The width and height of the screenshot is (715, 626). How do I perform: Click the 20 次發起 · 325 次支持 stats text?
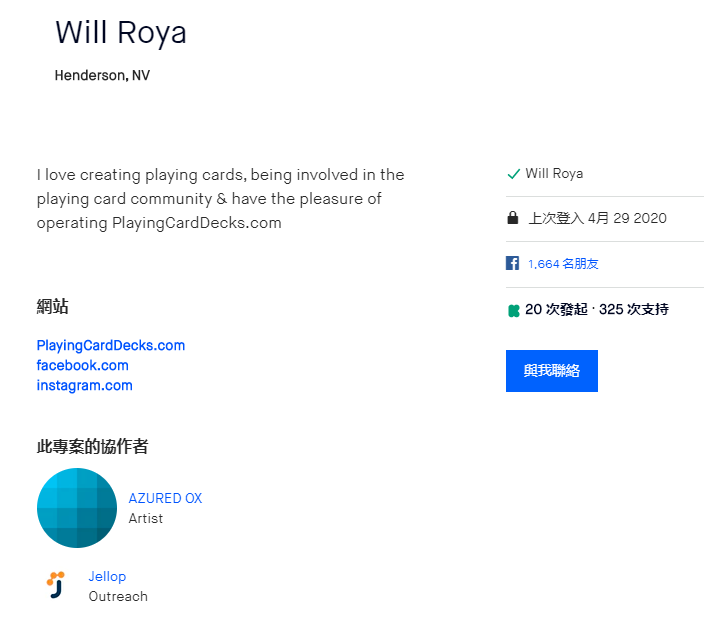596,310
